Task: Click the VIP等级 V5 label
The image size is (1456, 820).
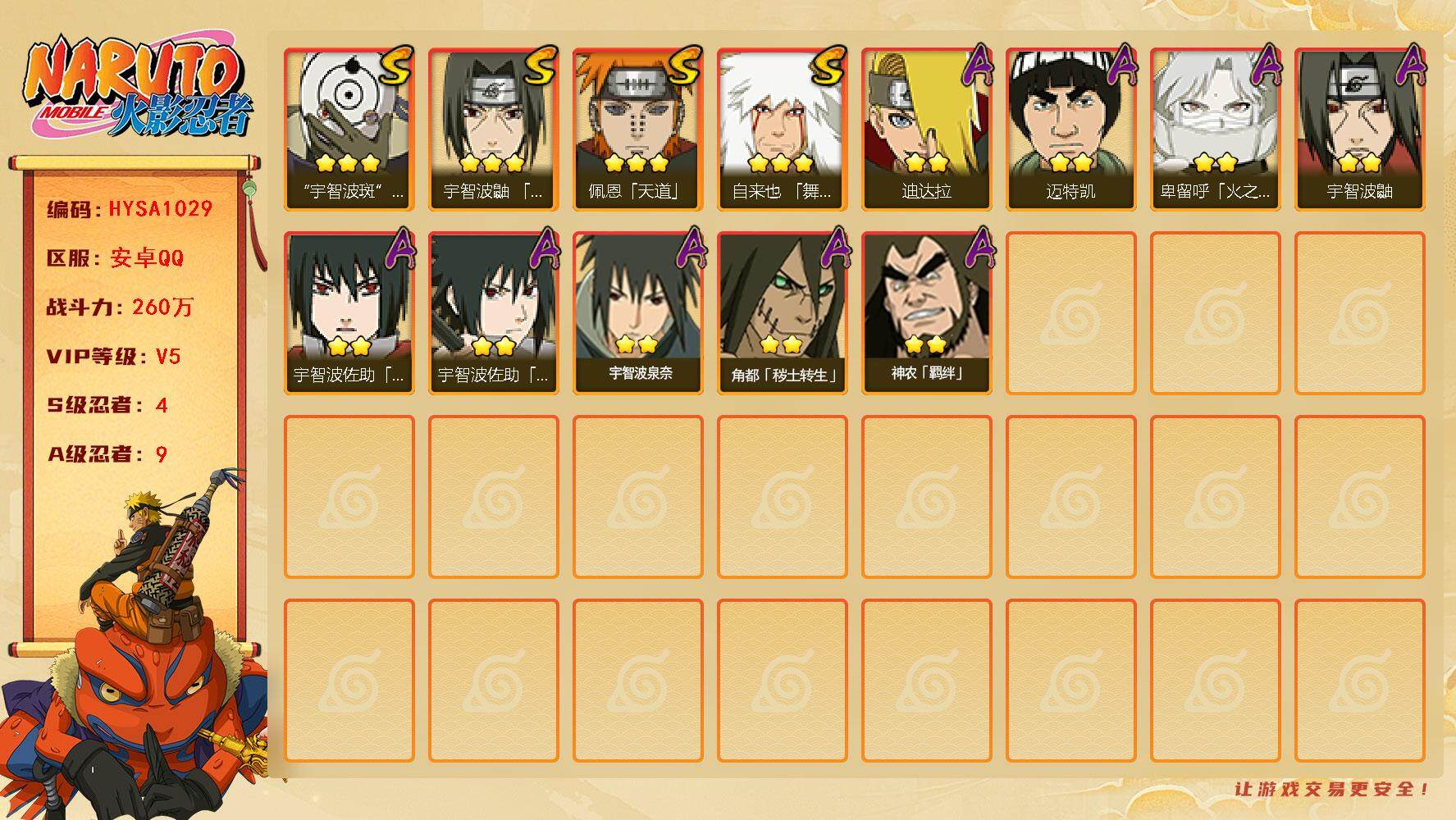Action: 113,357
